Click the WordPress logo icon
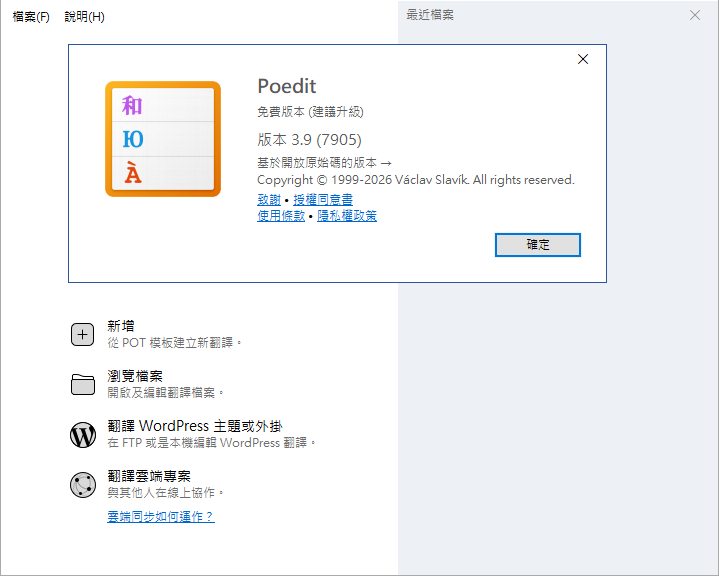This screenshot has height=576, width=719. [x=83, y=435]
